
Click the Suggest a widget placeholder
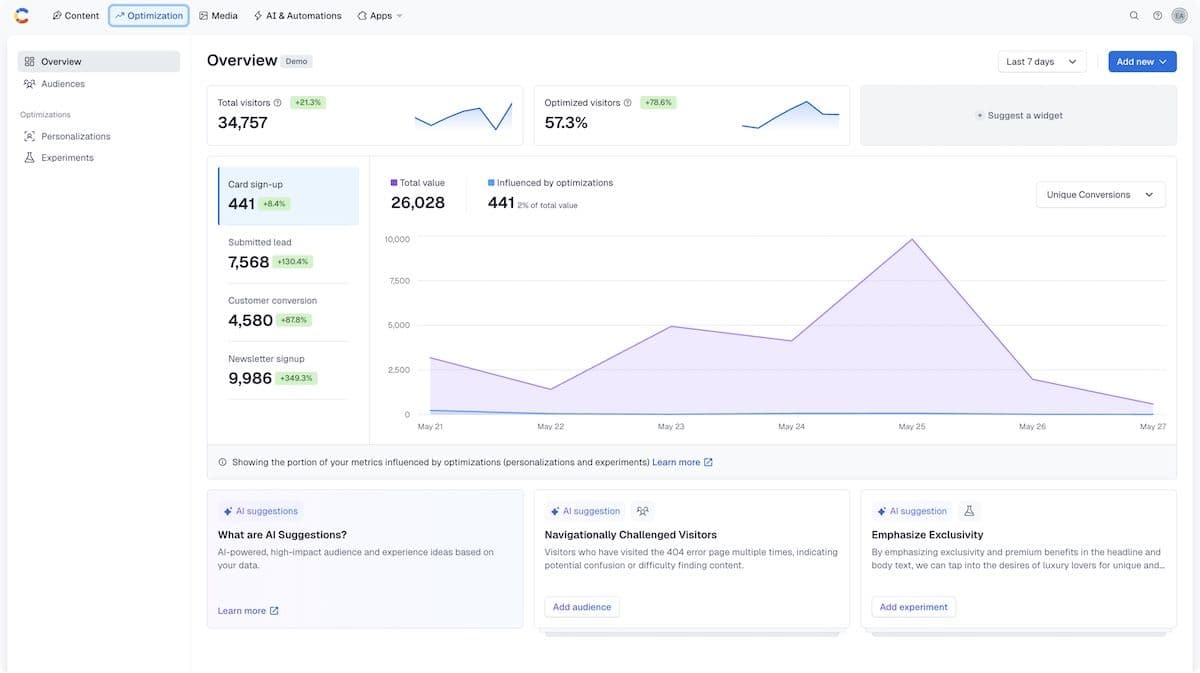1019,115
